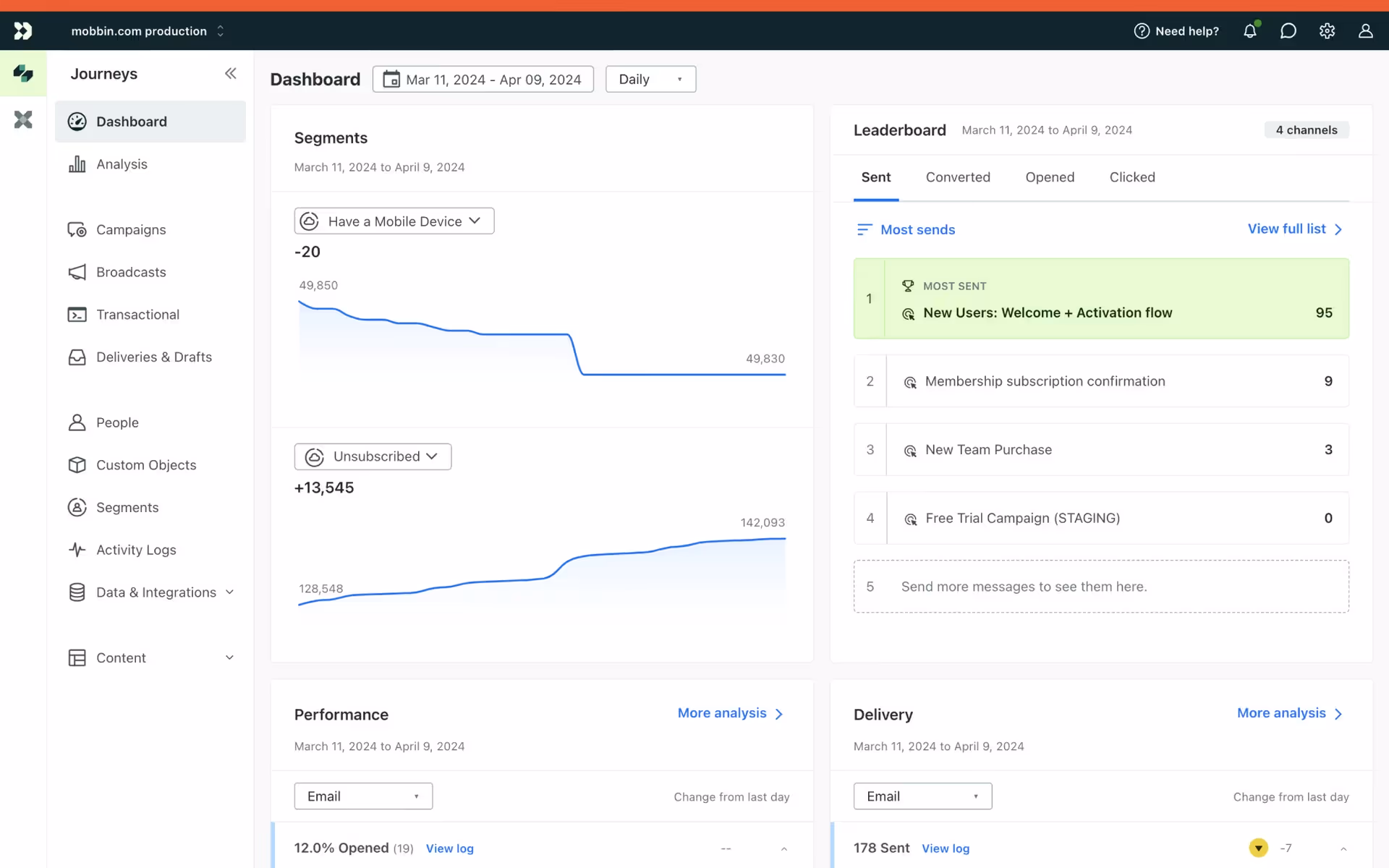The height and width of the screenshot is (868, 1389).
Task: Click the Journeys app icon in left rail
Action: coord(23,73)
